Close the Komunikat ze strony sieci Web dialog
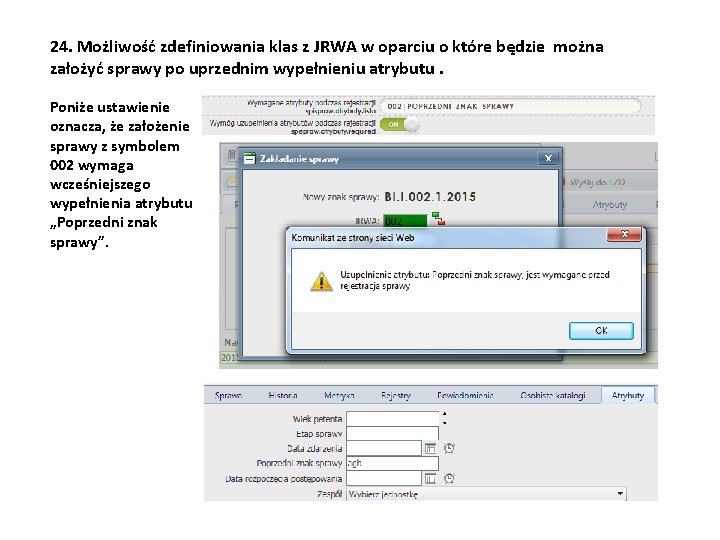Viewport: 720px width, 540px height. [x=624, y=234]
